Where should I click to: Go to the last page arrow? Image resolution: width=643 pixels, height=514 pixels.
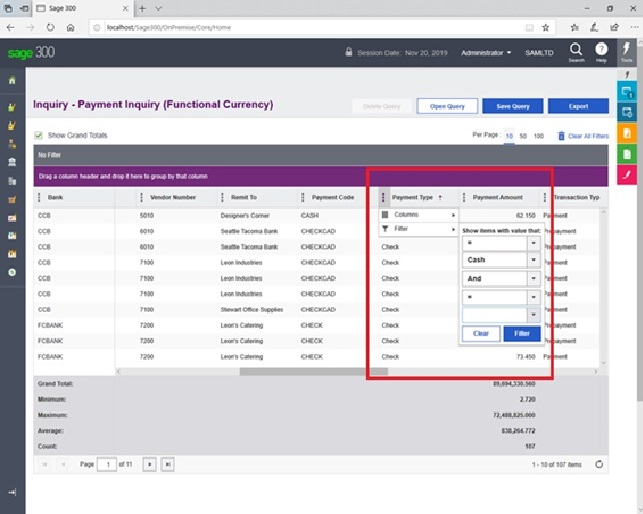click(x=168, y=464)
